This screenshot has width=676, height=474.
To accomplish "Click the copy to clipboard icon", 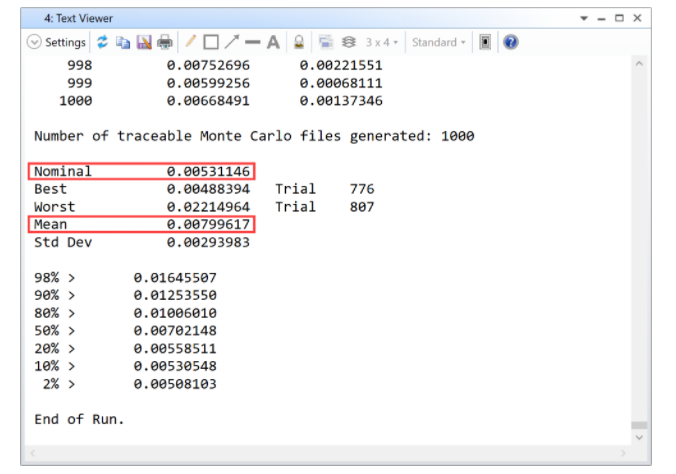I will point(123,42).
